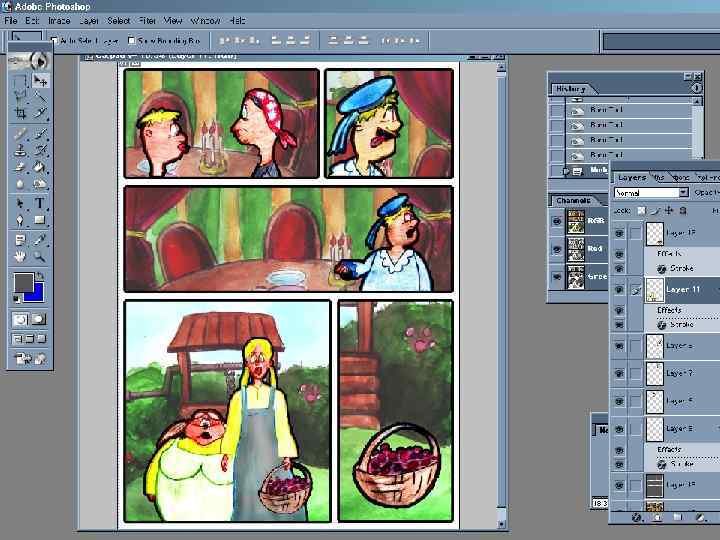Select the Paintbrush tool
The image size is (720, 540).
coord(40,134)
